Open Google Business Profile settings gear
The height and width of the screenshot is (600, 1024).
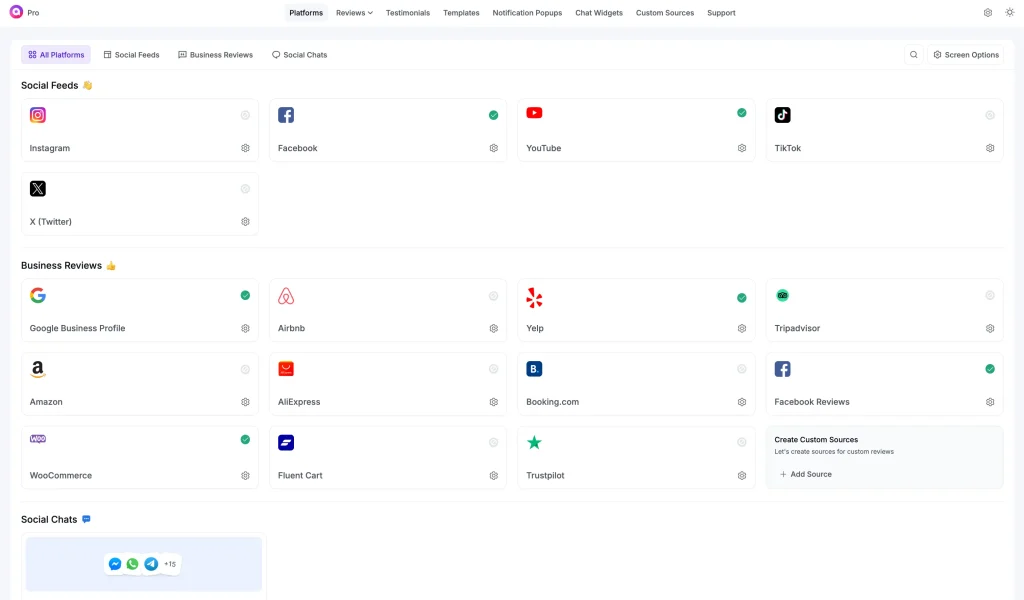(x=245, y=328)
